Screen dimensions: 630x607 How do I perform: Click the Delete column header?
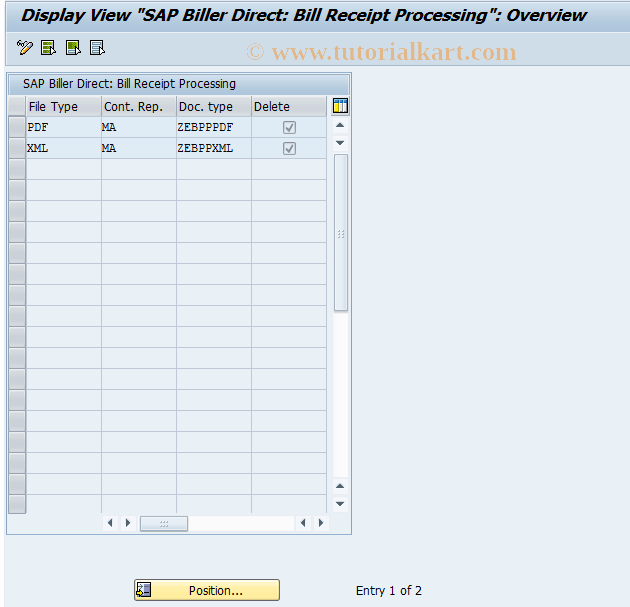coord(289,106)
